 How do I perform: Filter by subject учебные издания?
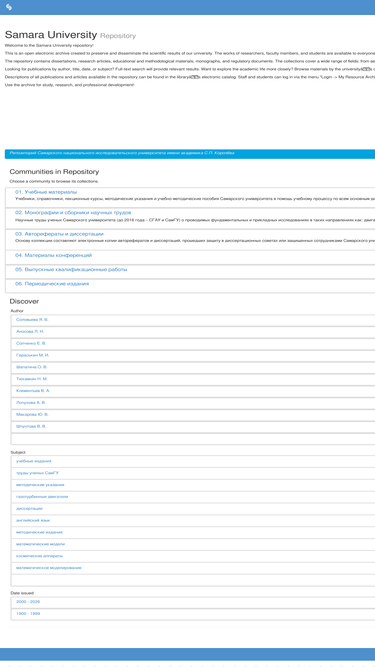pyautogui.click(x=34, y=461)
